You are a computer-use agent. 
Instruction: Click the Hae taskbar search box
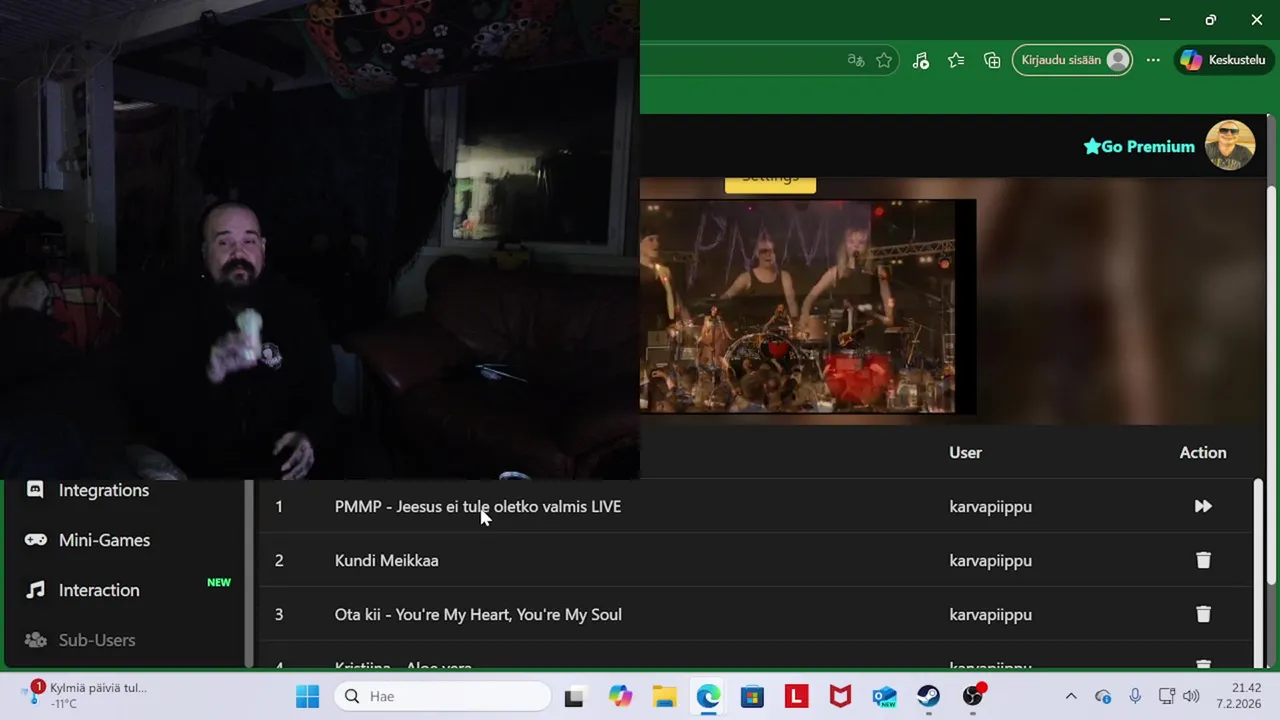[443, 696]
